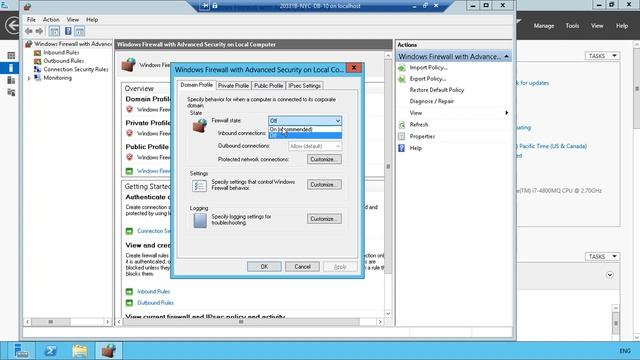
Task: Click the blue Help toolbar icon
Action: point(68,31)
